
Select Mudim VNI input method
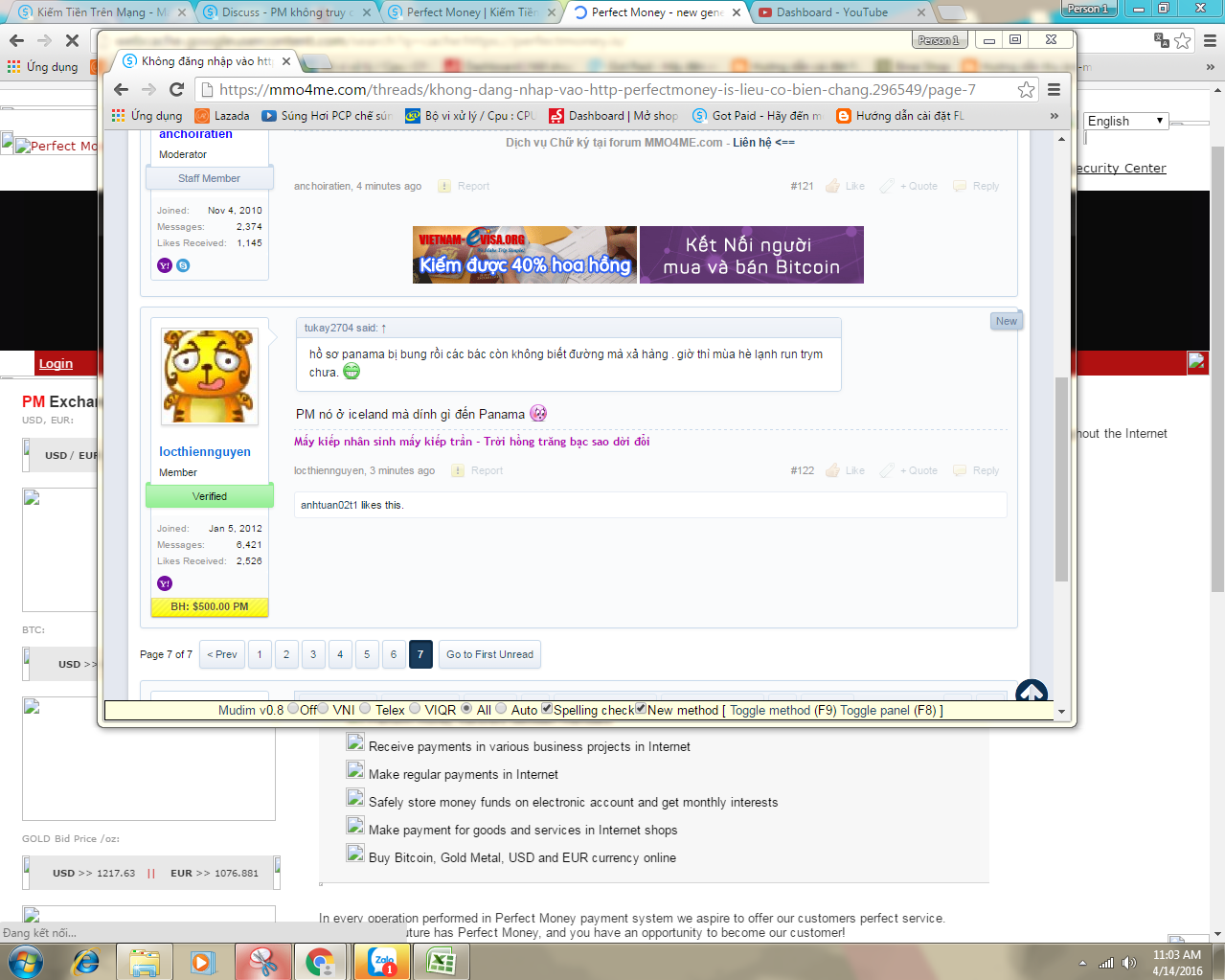323,709
